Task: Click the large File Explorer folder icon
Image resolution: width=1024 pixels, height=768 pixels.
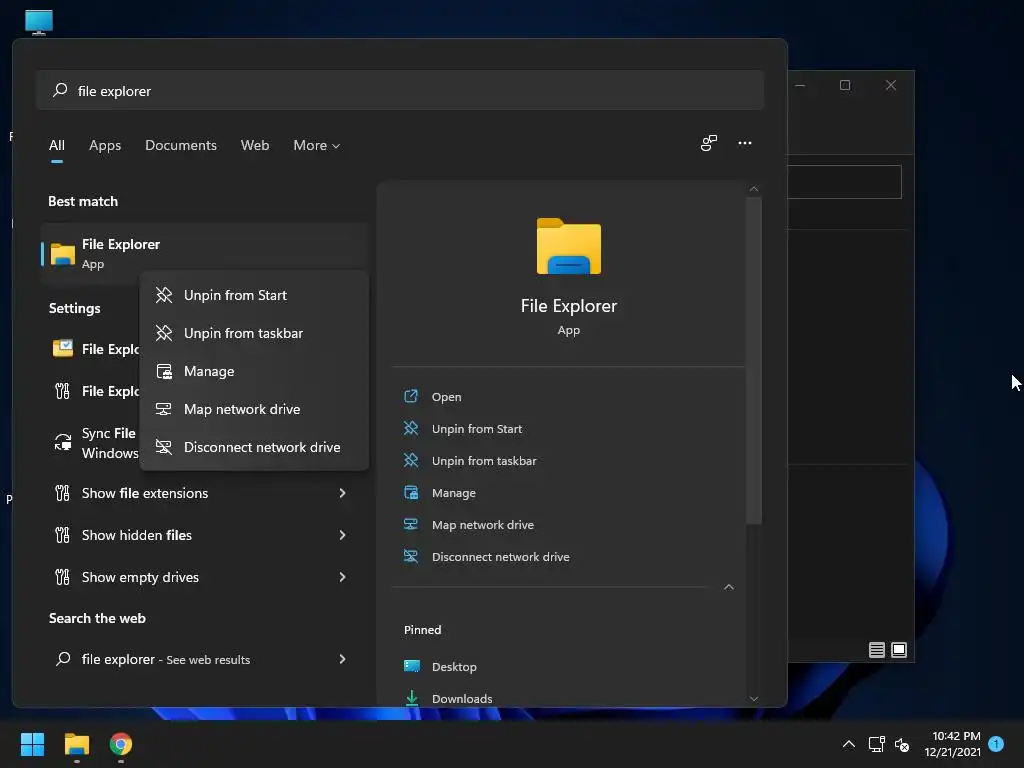Action: (569, 246)
